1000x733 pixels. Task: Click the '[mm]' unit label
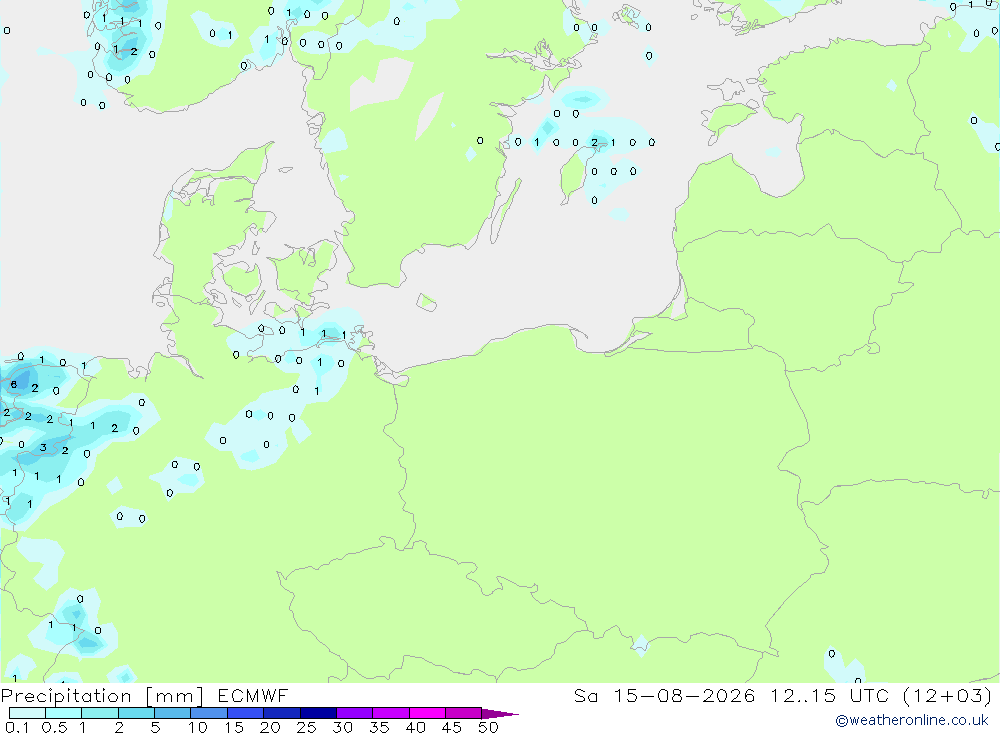point(175,696)
